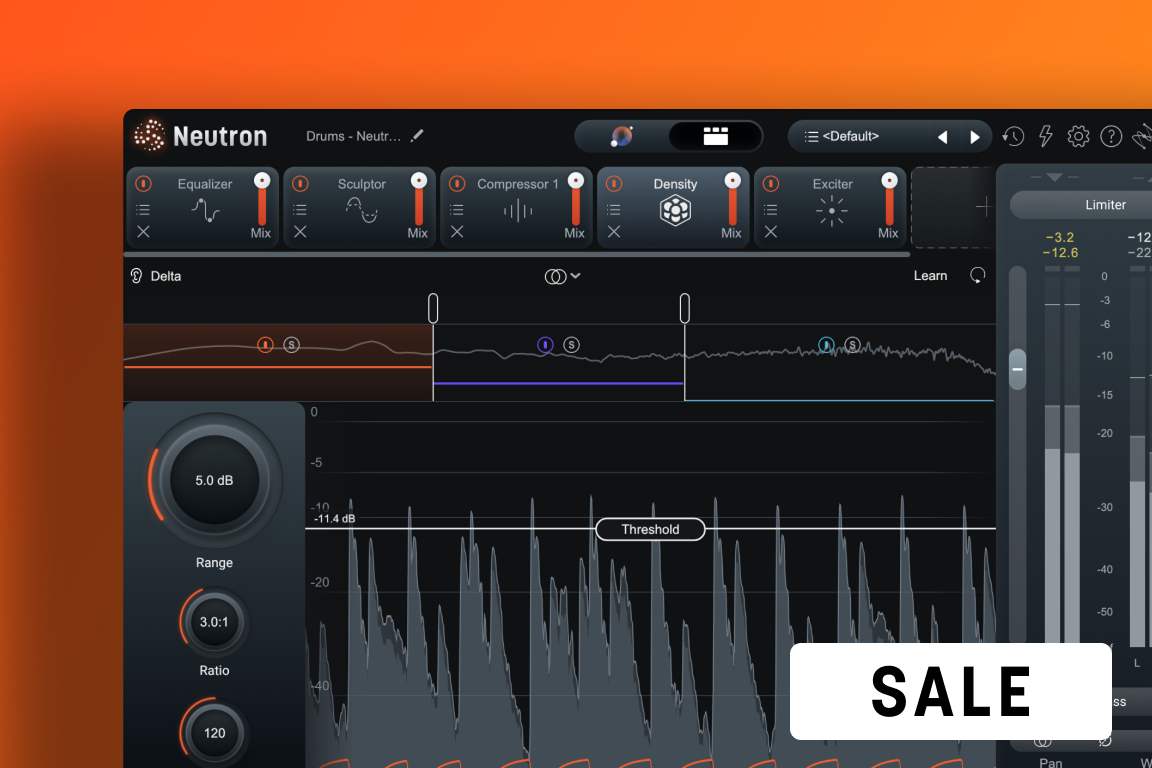Open the Exciter module presets list icon
The image size is (1152, 768).
(x=771, y=210)
